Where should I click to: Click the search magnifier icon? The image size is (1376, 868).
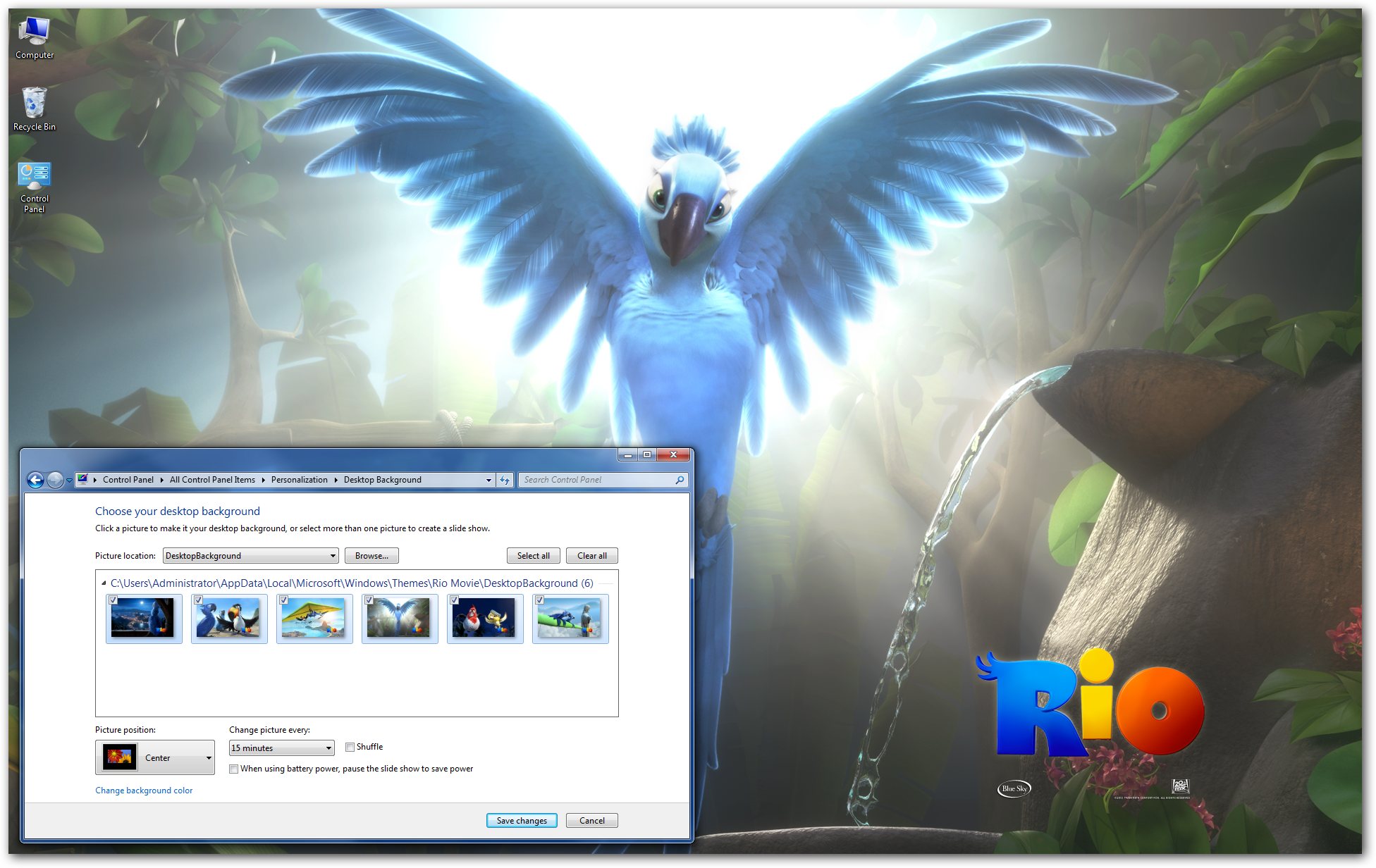pos(680,480)
